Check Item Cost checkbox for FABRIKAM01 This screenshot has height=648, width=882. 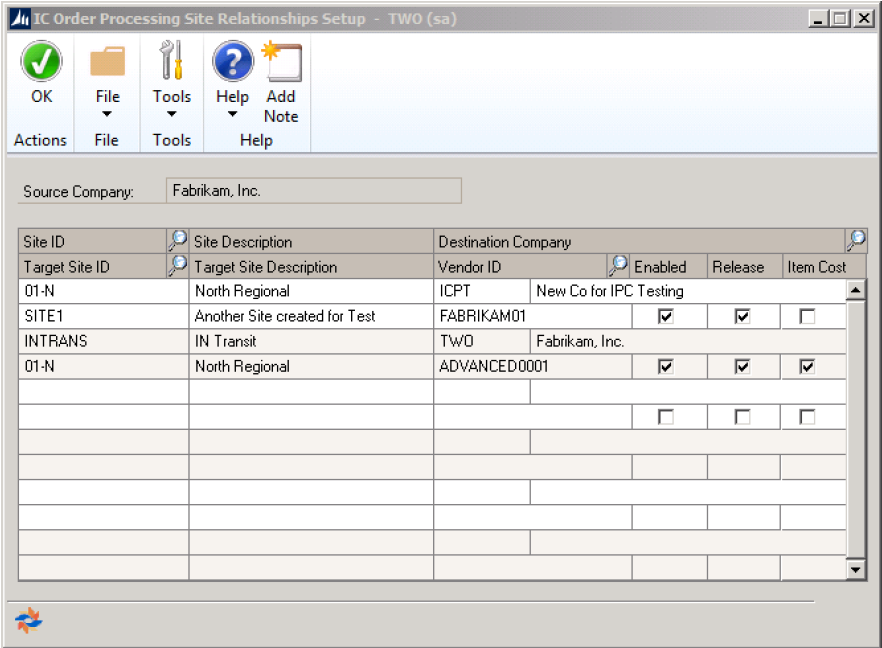[x=807, y=316]
